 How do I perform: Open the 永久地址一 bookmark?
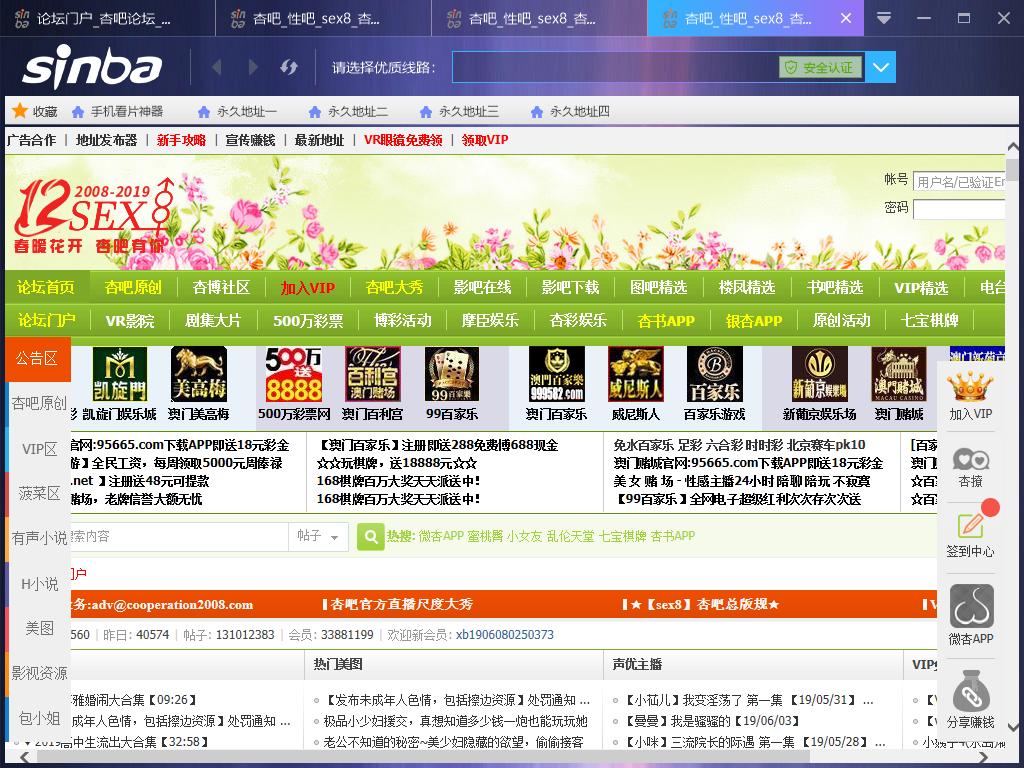(x=238, y=112)
